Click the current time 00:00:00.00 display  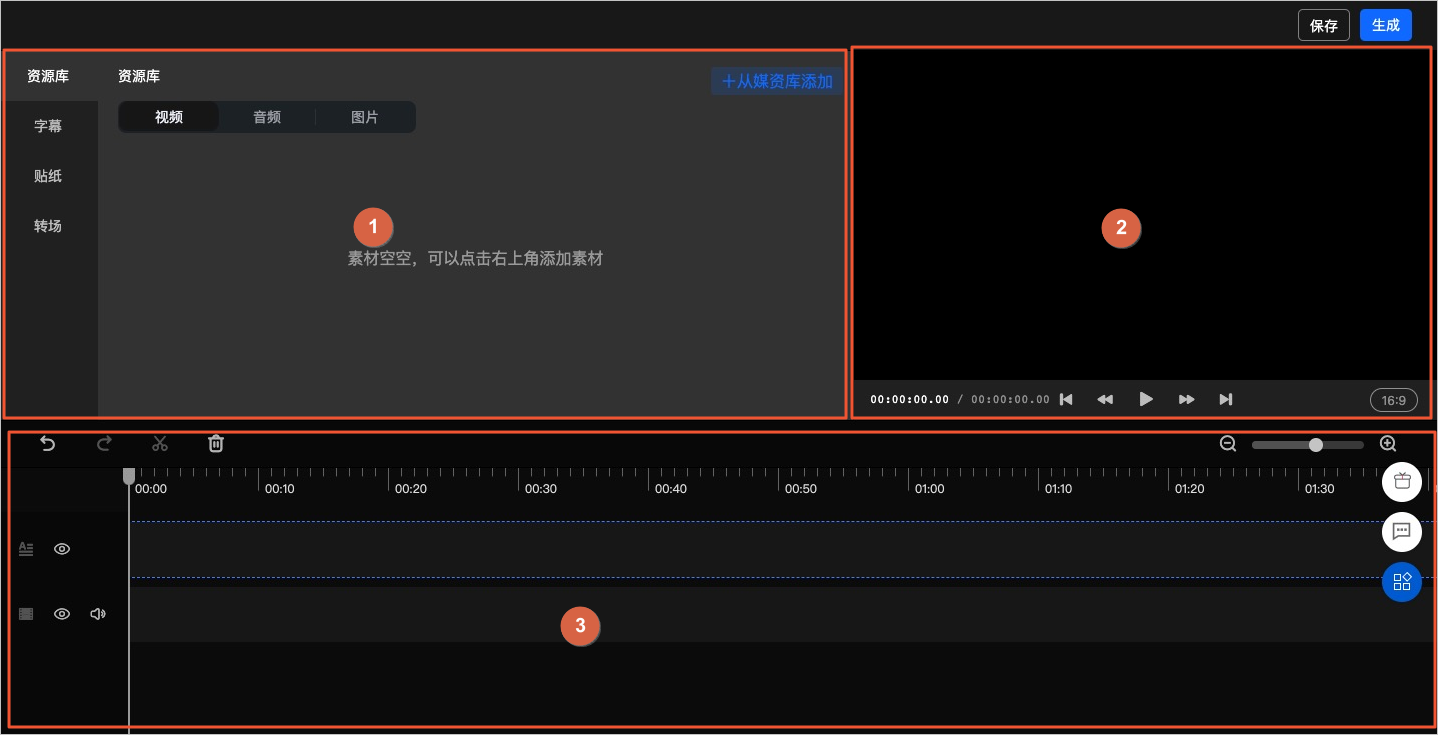pos(910,399)
